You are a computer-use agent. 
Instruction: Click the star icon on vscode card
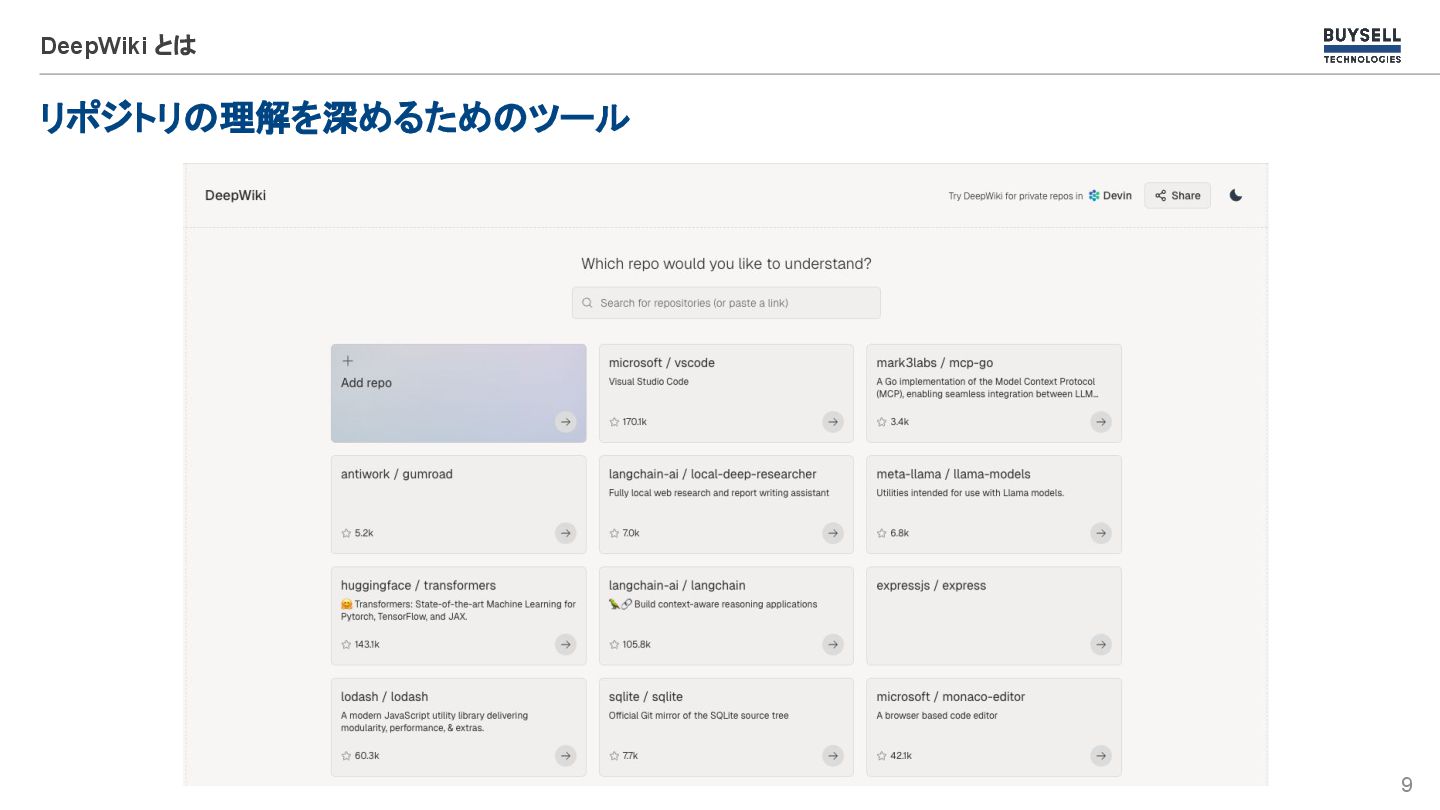(614, 422)
